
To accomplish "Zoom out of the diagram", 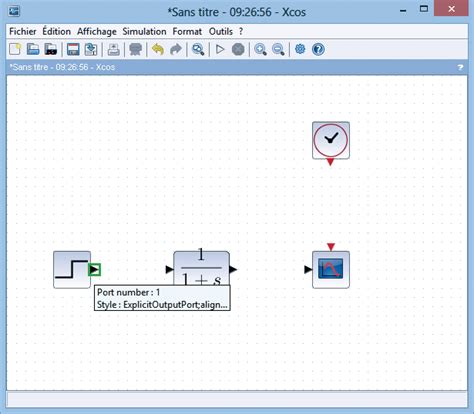I will (x=278, y=49).
